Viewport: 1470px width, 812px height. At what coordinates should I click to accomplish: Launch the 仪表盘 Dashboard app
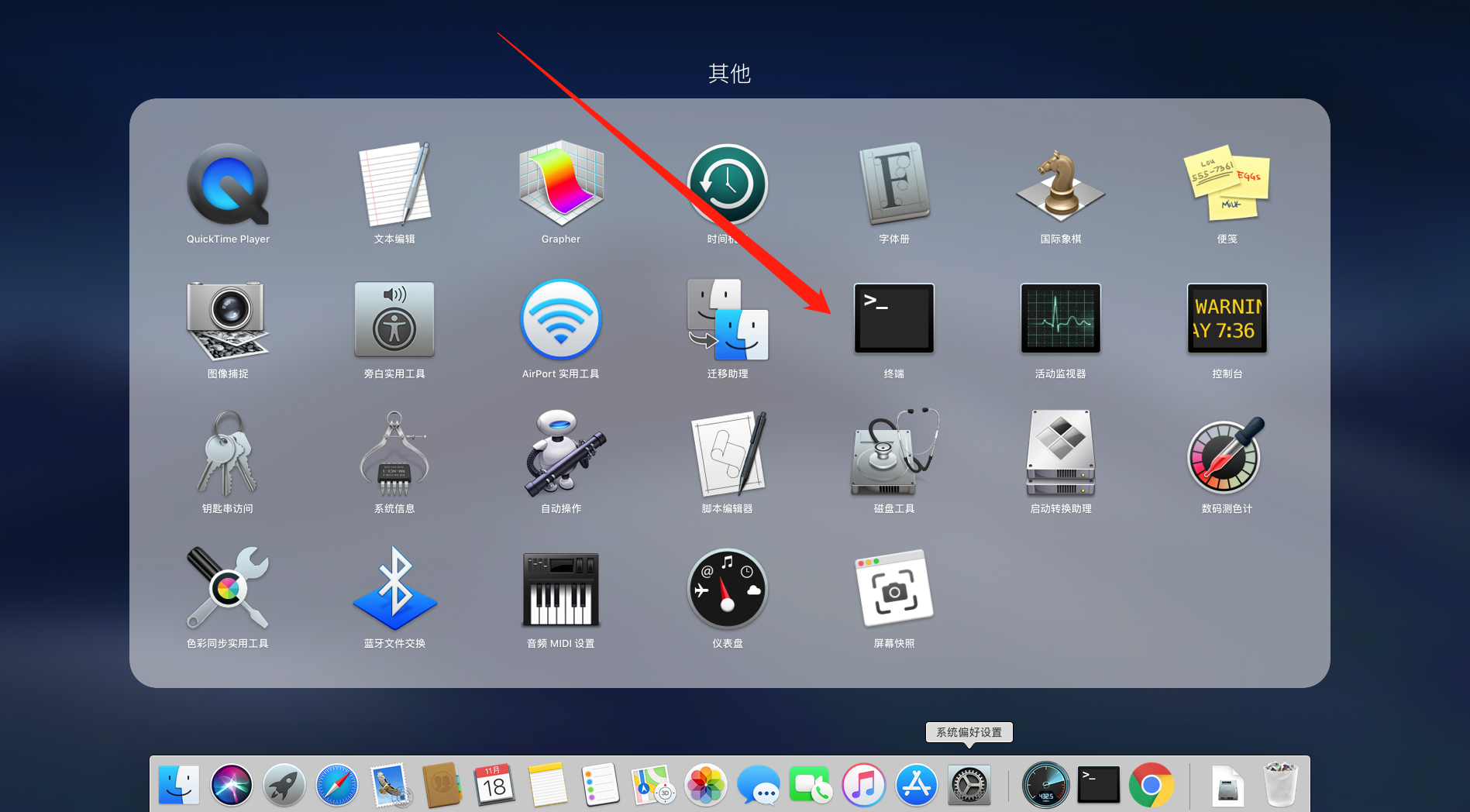click(728, 589)
